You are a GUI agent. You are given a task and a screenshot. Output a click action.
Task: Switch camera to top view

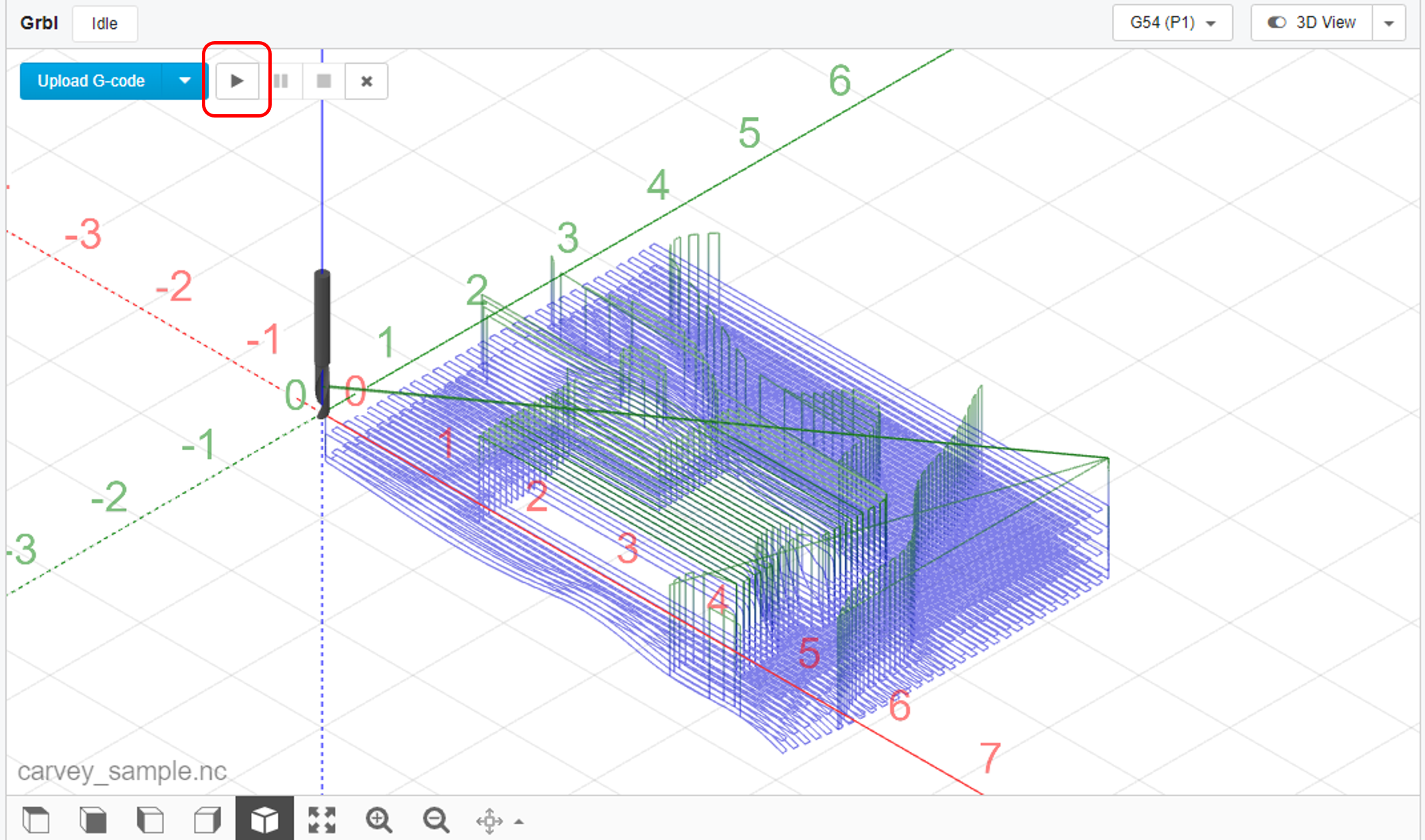pyautogui.click(x=36, y=820)
